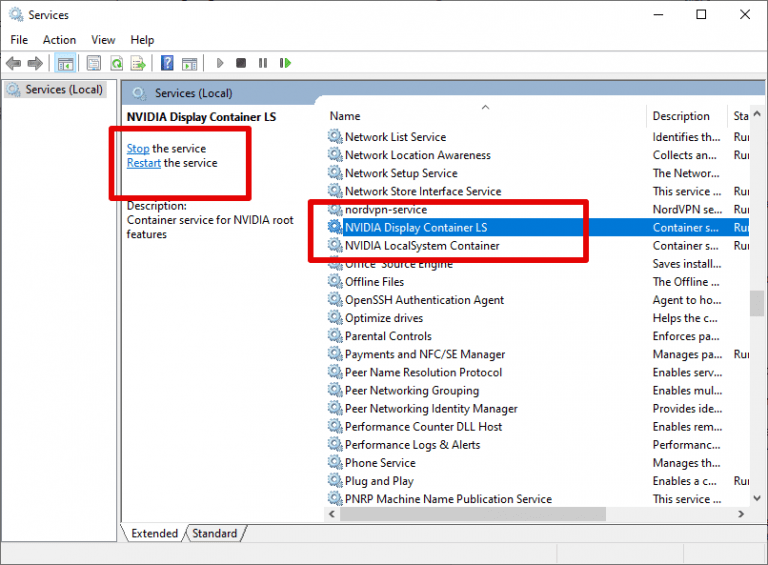Select Payments and NFC/SE Manager service
The width and height of the screenshot is (768, 565).
click(x=537, y=354)
